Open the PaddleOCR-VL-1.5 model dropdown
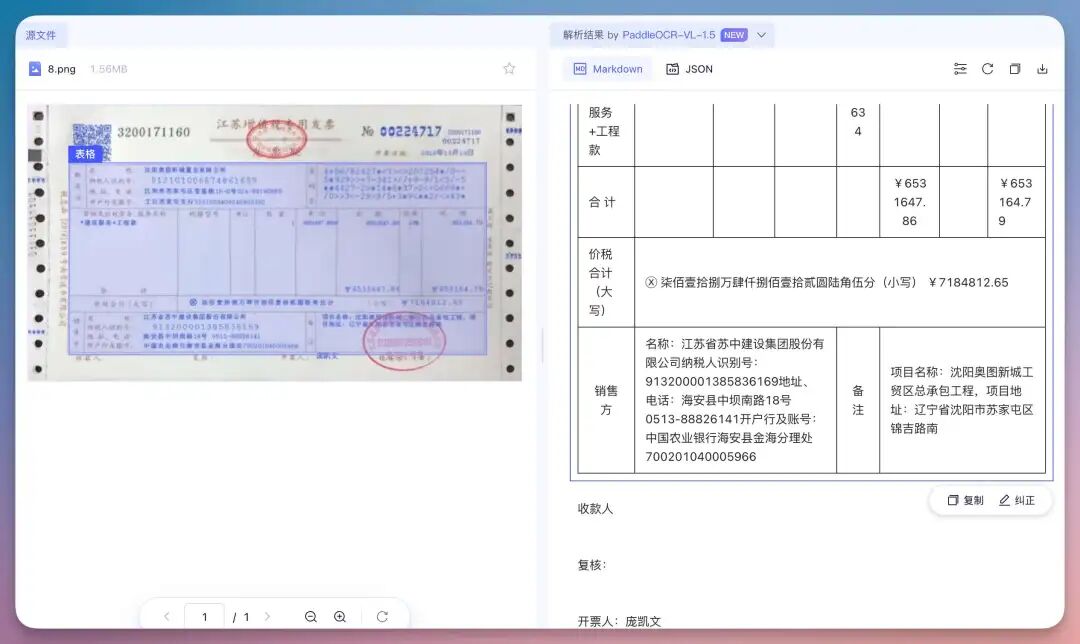1080x644 pixels. [x=760, y=34]
